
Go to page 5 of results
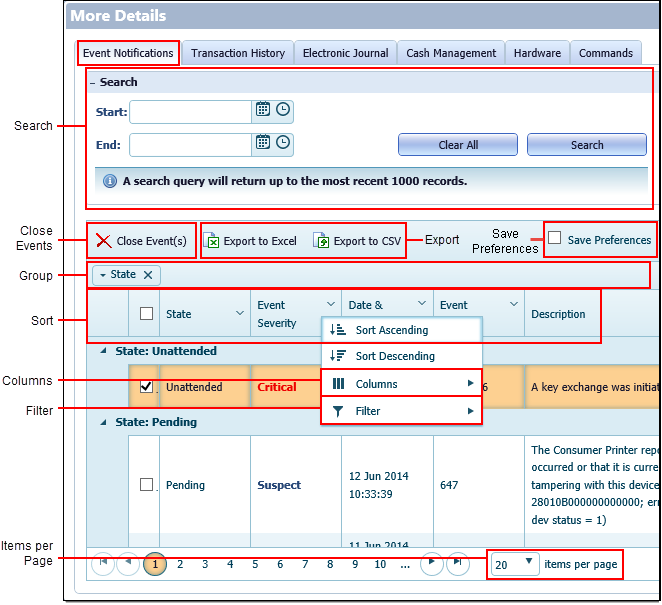pyautogui.click(x=255, y=564)
